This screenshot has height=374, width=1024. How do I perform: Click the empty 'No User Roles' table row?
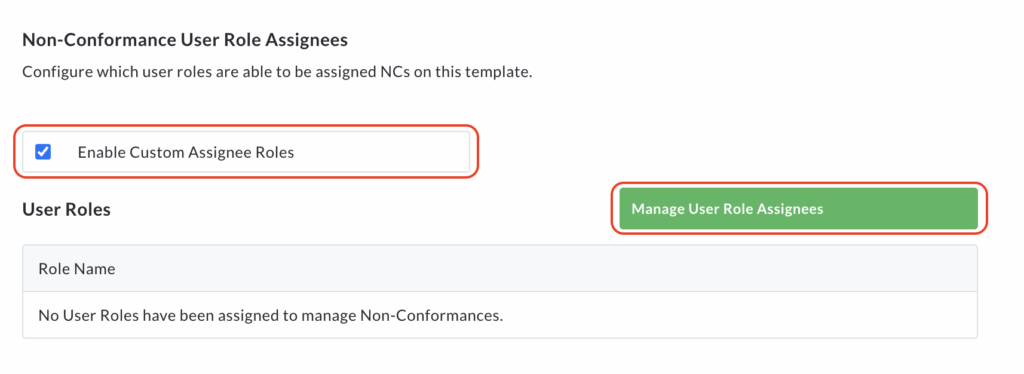pyautogui.click(x=500, y=316)
